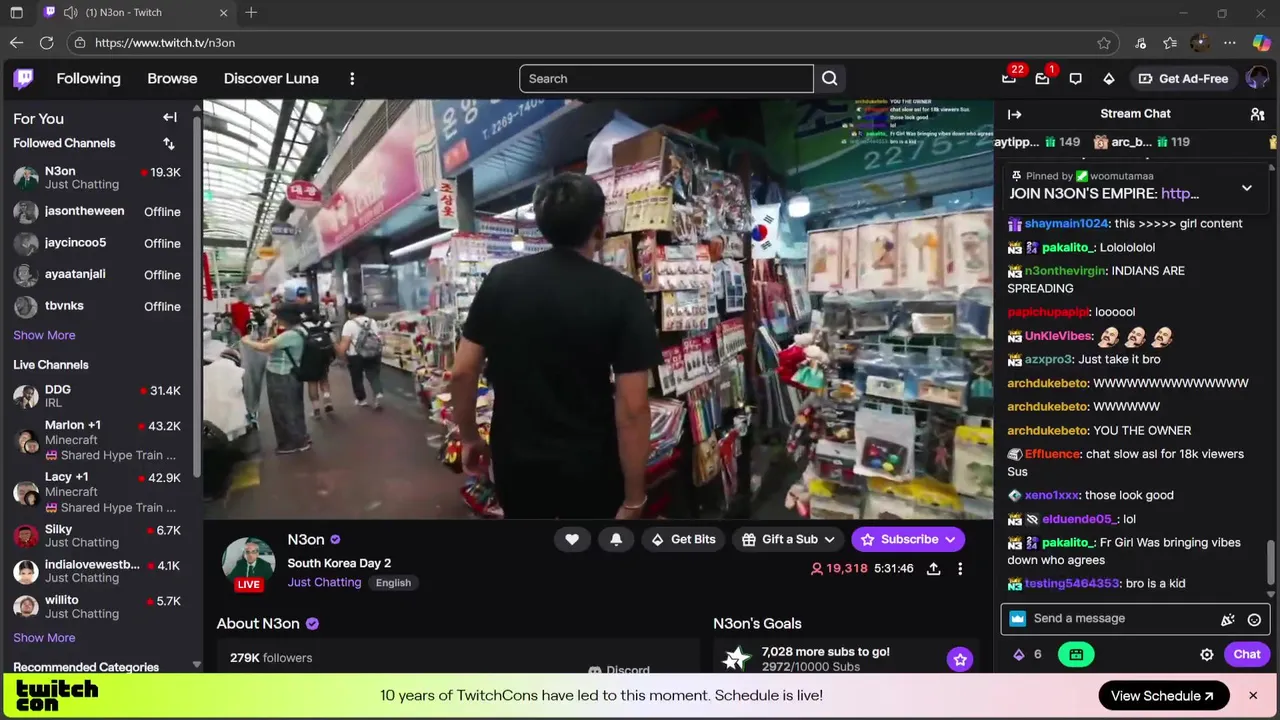1280x720 pixels.
Task: Click chat username archdukebeto YOU THE OWNER
Action: (1047, 431)
